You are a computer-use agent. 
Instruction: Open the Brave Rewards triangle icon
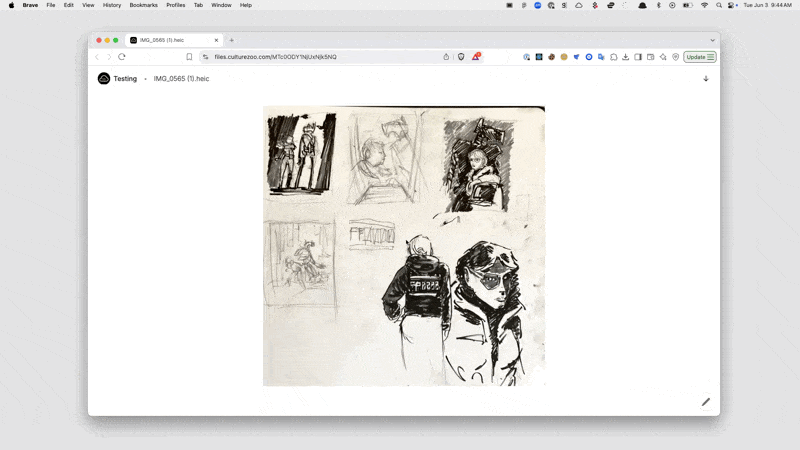point(476,57)
